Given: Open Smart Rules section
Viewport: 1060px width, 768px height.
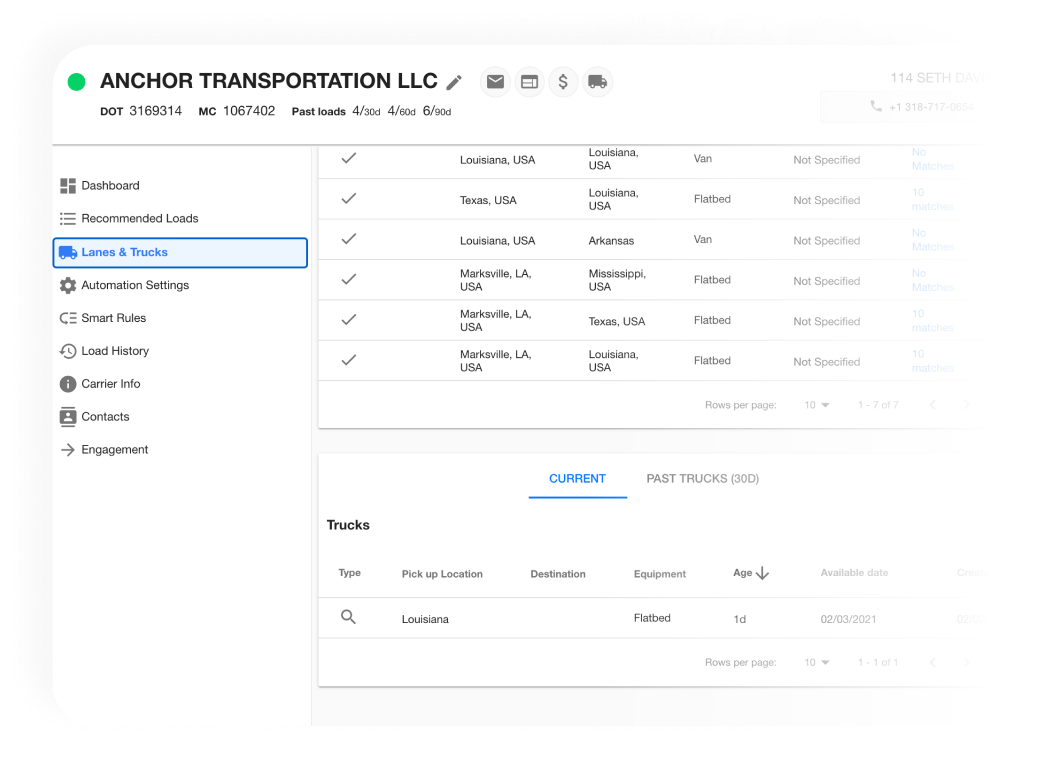Looking at the screenshot, I should click(113, 318).
